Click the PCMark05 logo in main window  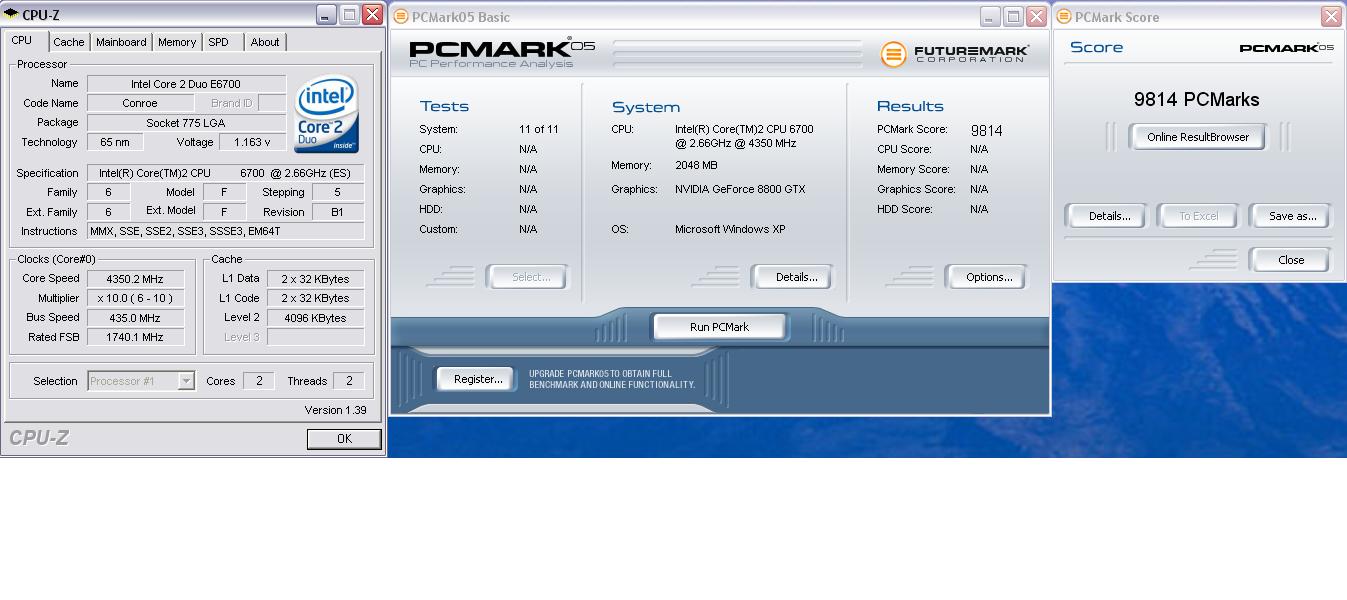(502, 52)
